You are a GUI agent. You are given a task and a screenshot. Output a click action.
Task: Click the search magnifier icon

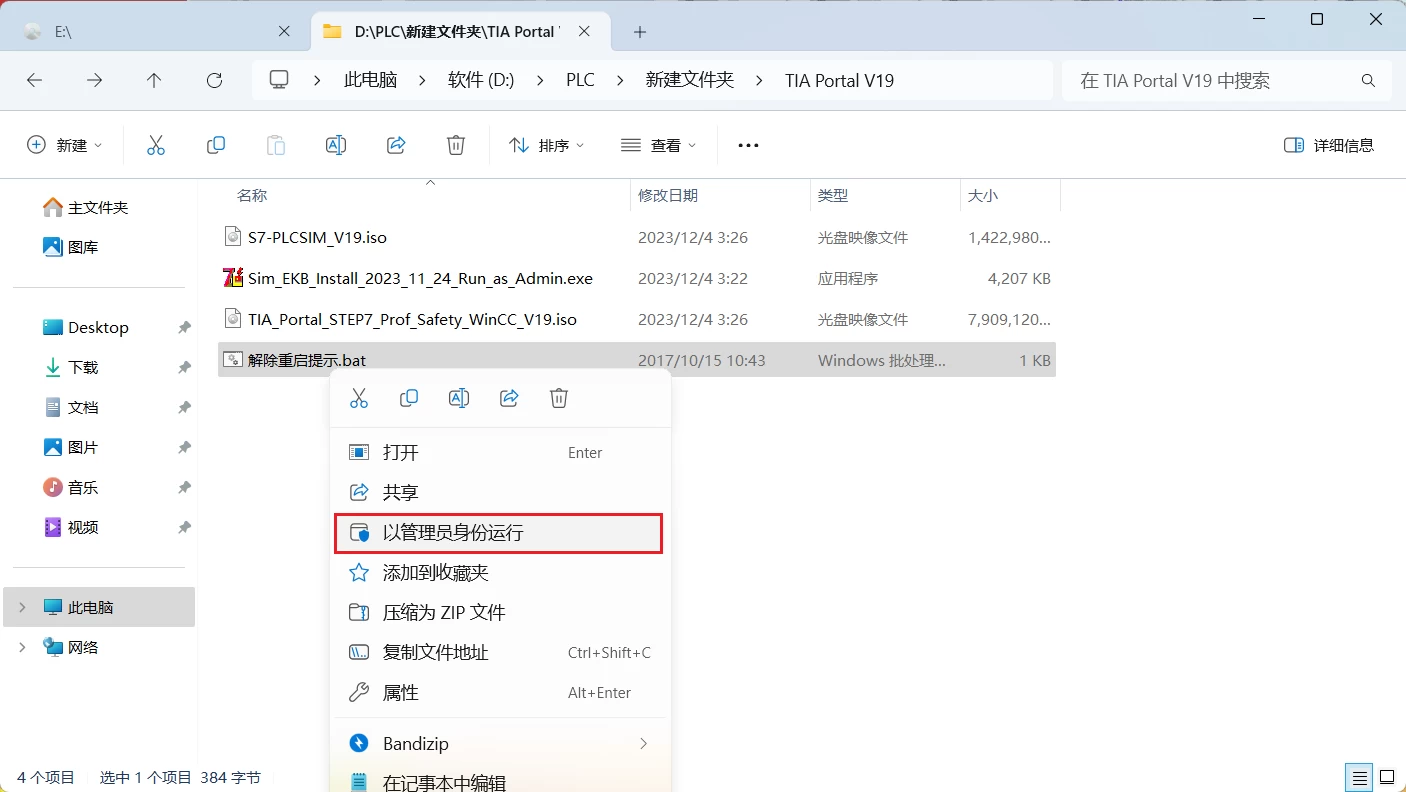[x=1369, y=80]
